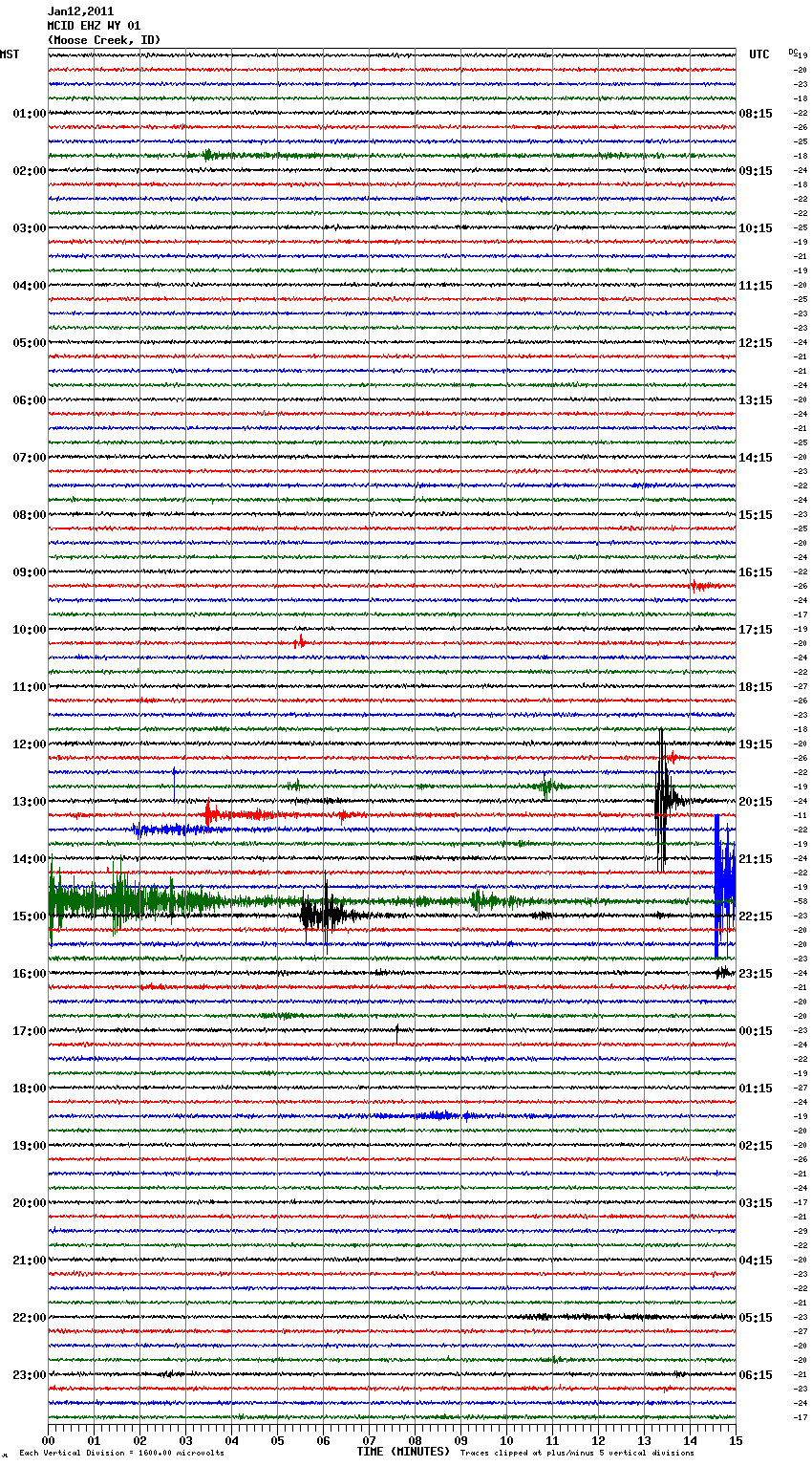Viewport: 812px width, 1466px height.
Task: Click the "DC" offset column header
Action: coord(793,52)
